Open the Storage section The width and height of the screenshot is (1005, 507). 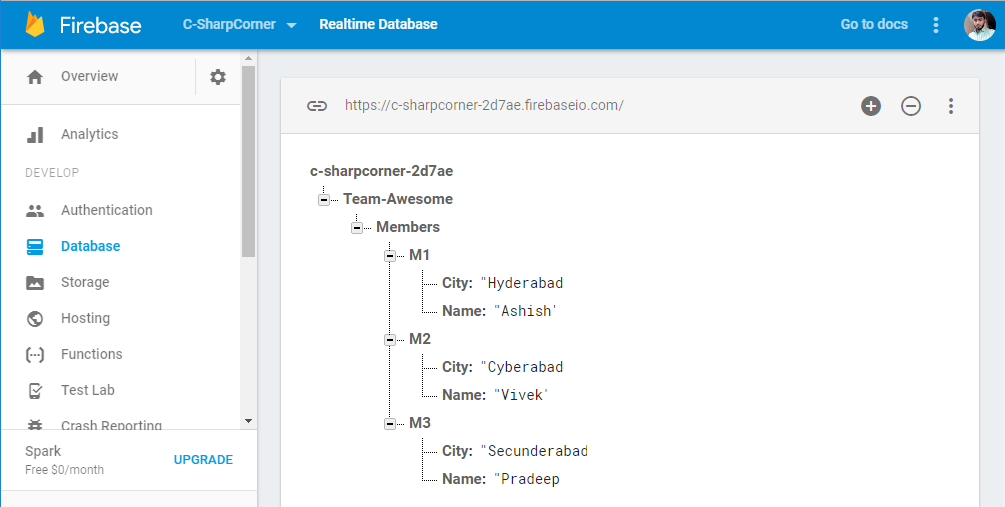pos(85,282)
